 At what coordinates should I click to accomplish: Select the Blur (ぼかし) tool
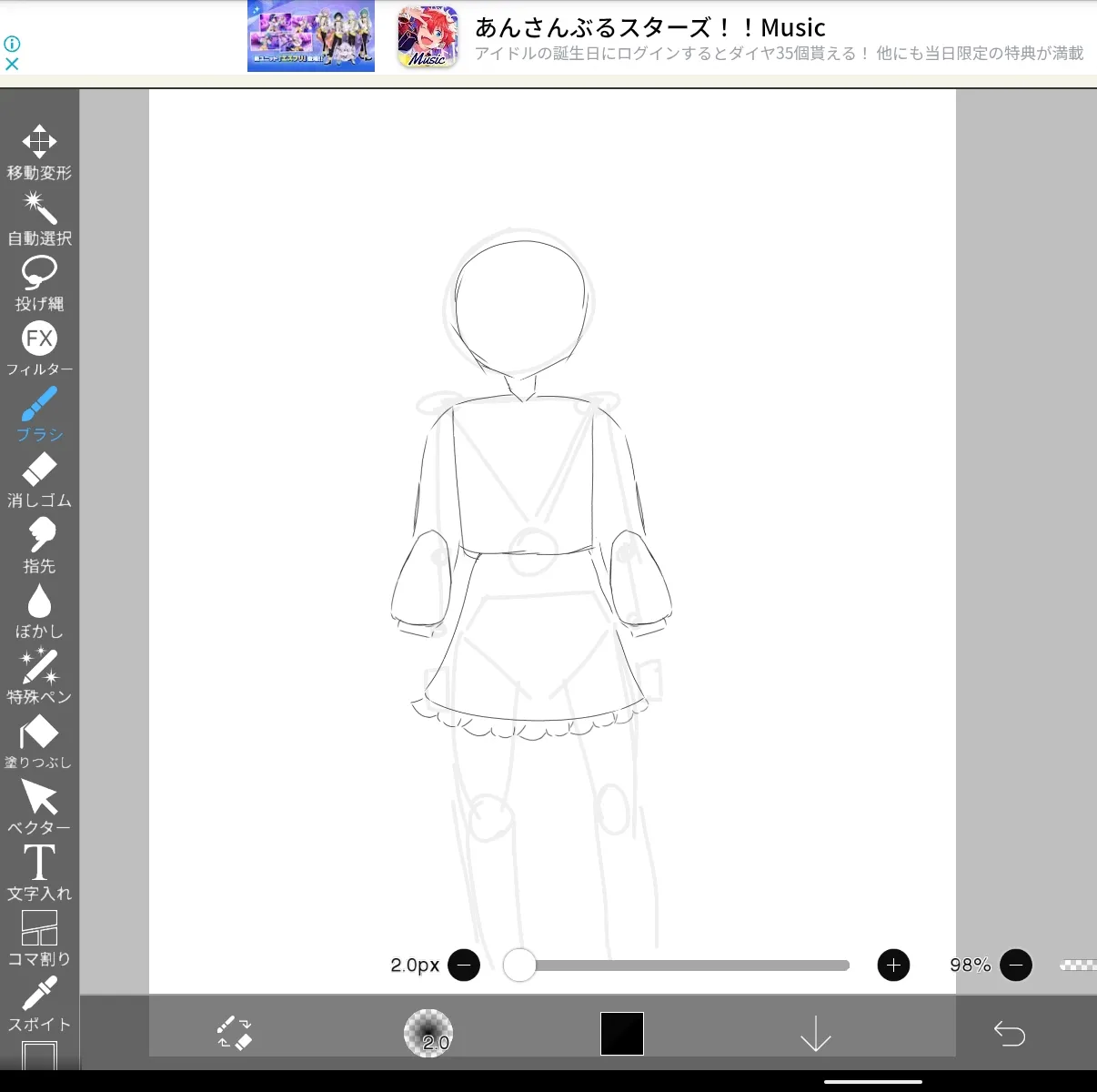tap(39, 612)
